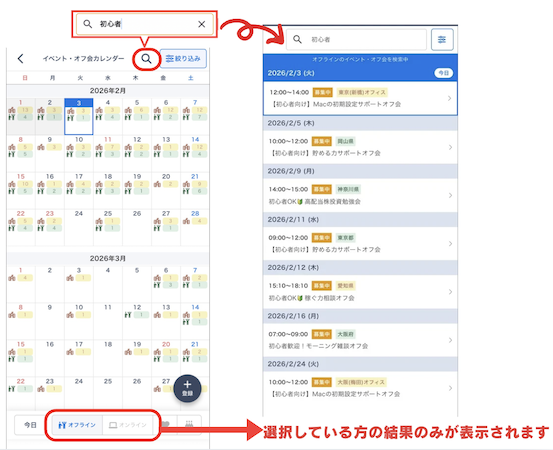Click the online event icon on February 23

tap(41, 228)
